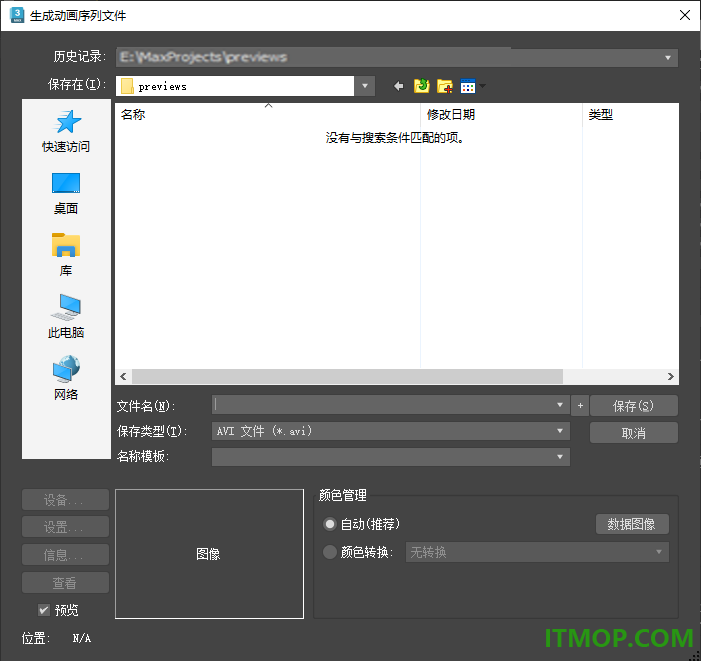Open Network location in sidebar
Screen dimensions: 703x661
(66, 378)
